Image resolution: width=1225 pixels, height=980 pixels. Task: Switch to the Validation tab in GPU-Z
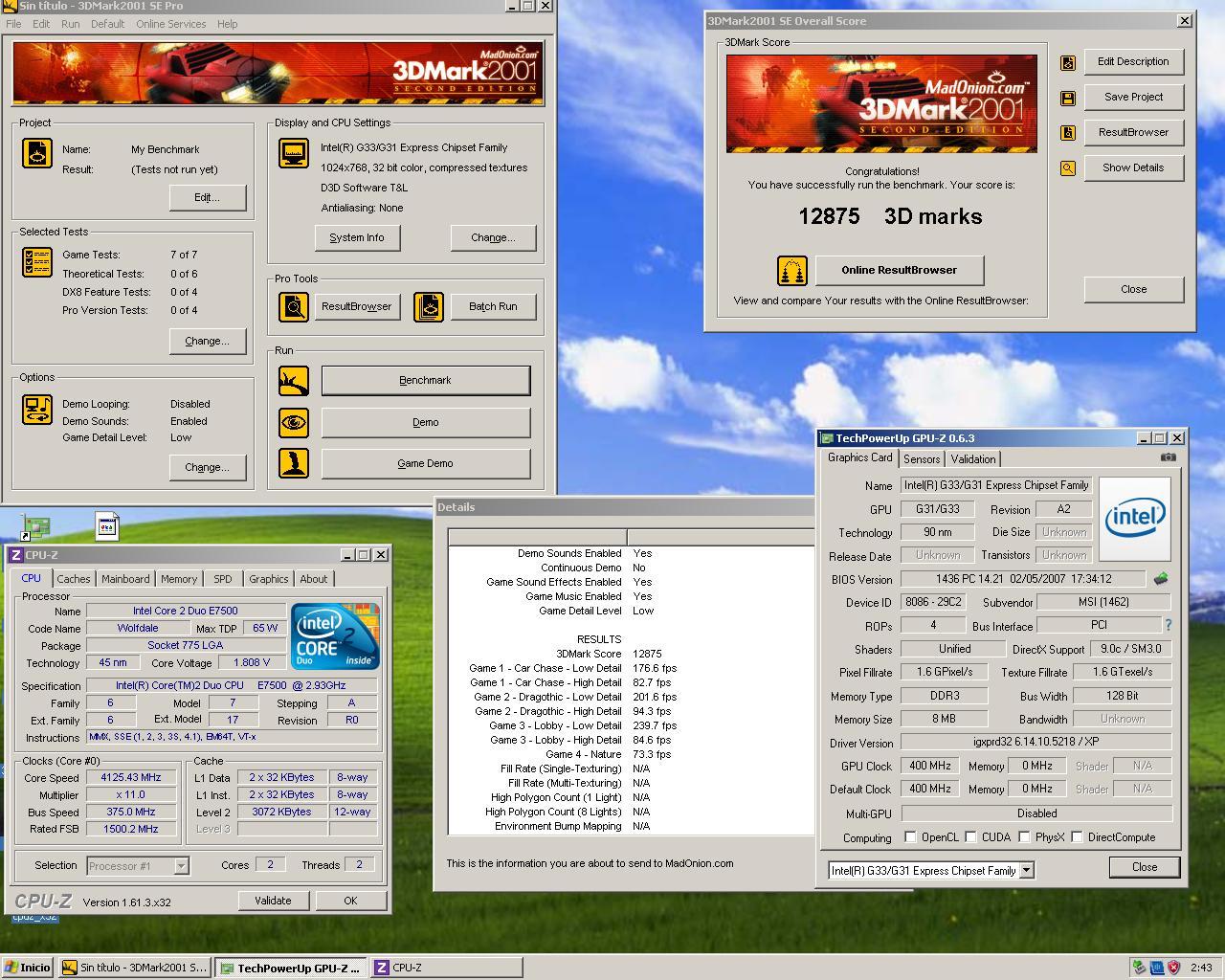tap(973, 459)
